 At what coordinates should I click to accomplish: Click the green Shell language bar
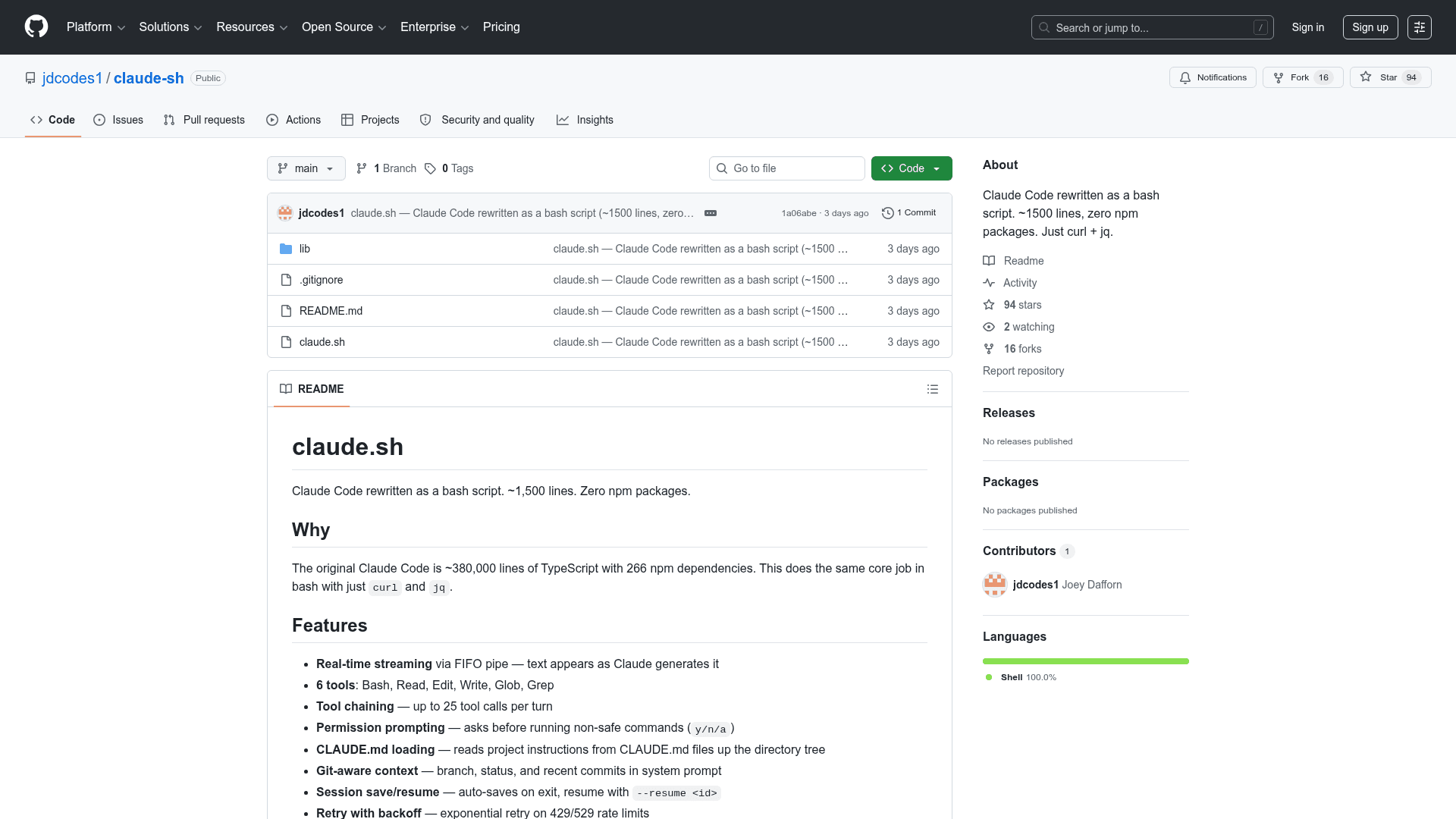(1085, 661)
